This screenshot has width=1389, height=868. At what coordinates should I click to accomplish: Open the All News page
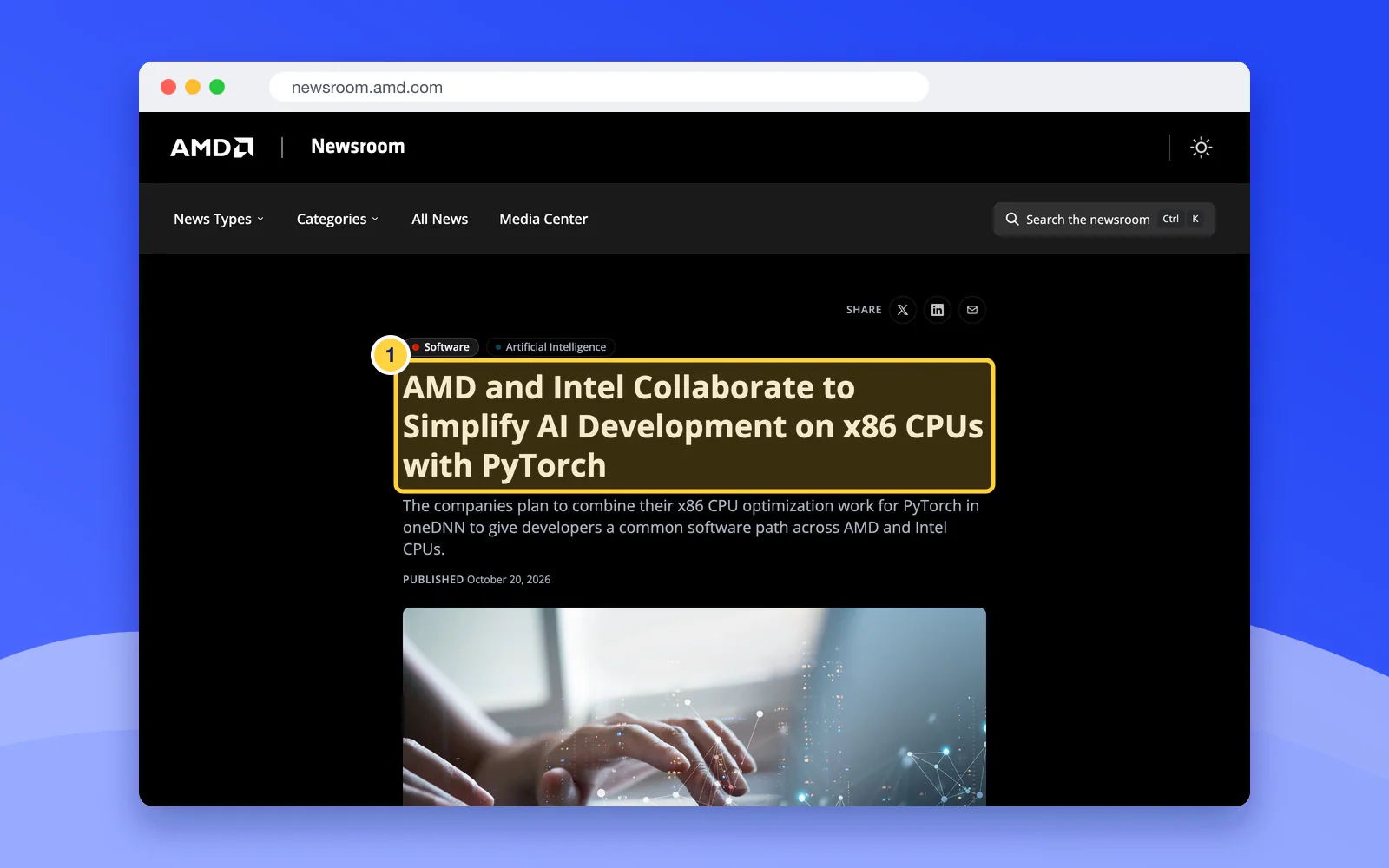pyautogui.click(x=439, y=219)
